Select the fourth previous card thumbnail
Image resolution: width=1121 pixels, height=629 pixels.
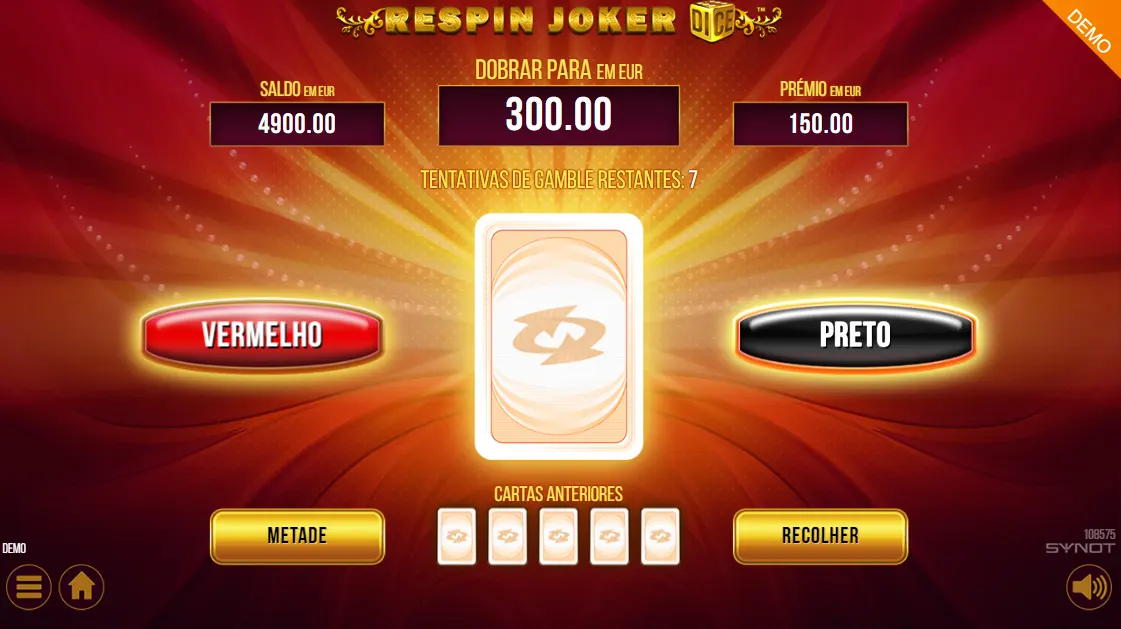point(609,536)
